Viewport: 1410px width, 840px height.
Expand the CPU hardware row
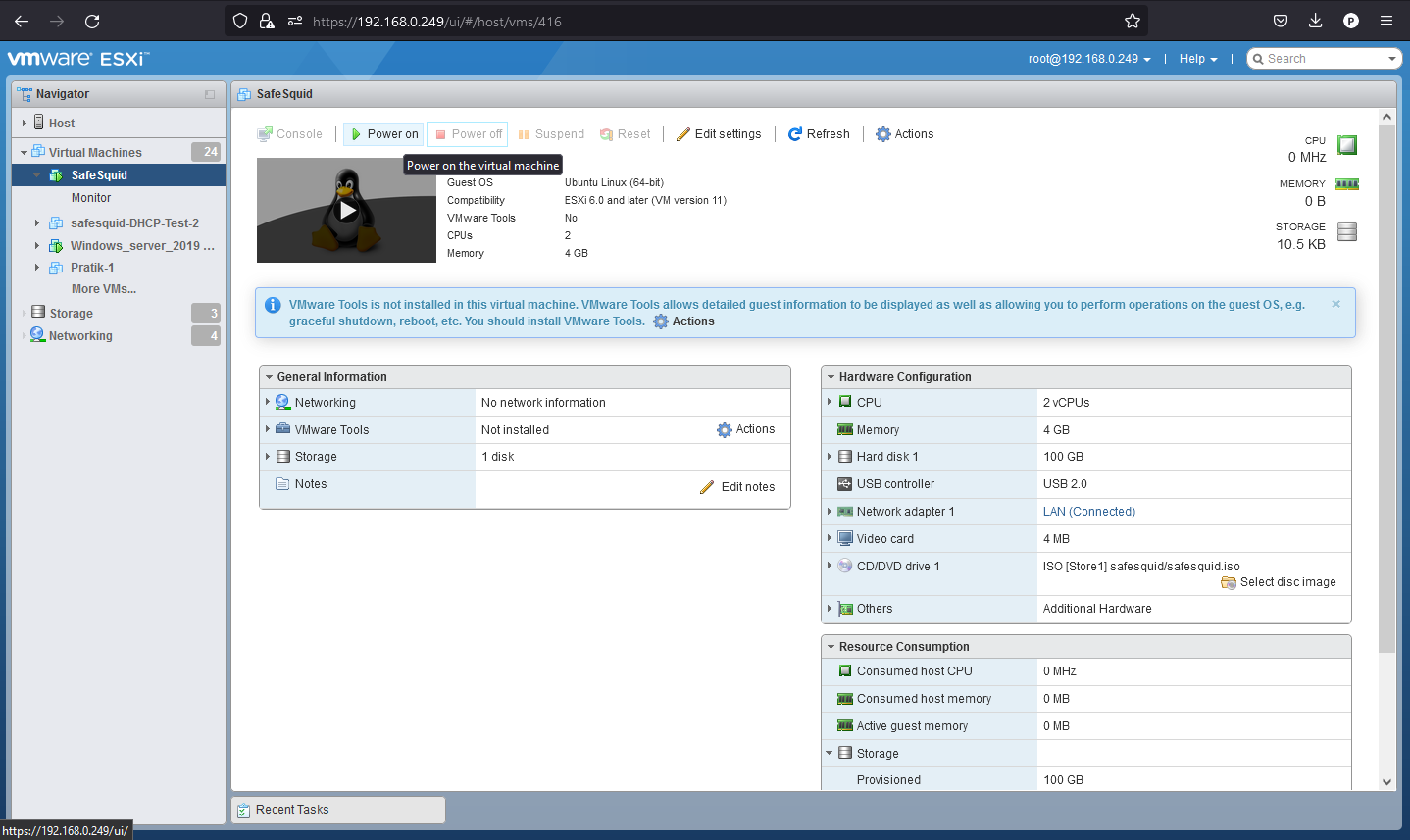point(830,402)
